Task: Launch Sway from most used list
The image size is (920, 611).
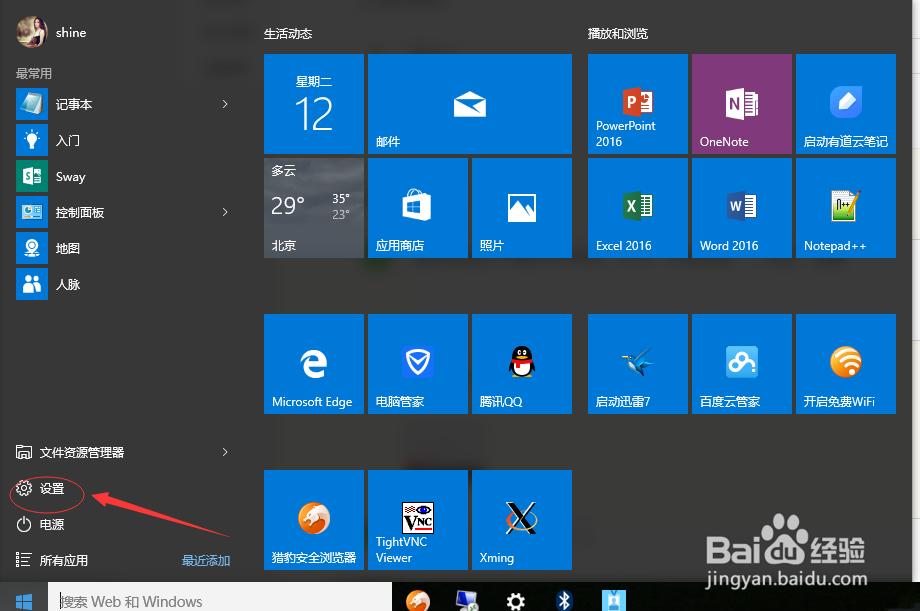Action: pyautogui.click(x=122, y=177)
